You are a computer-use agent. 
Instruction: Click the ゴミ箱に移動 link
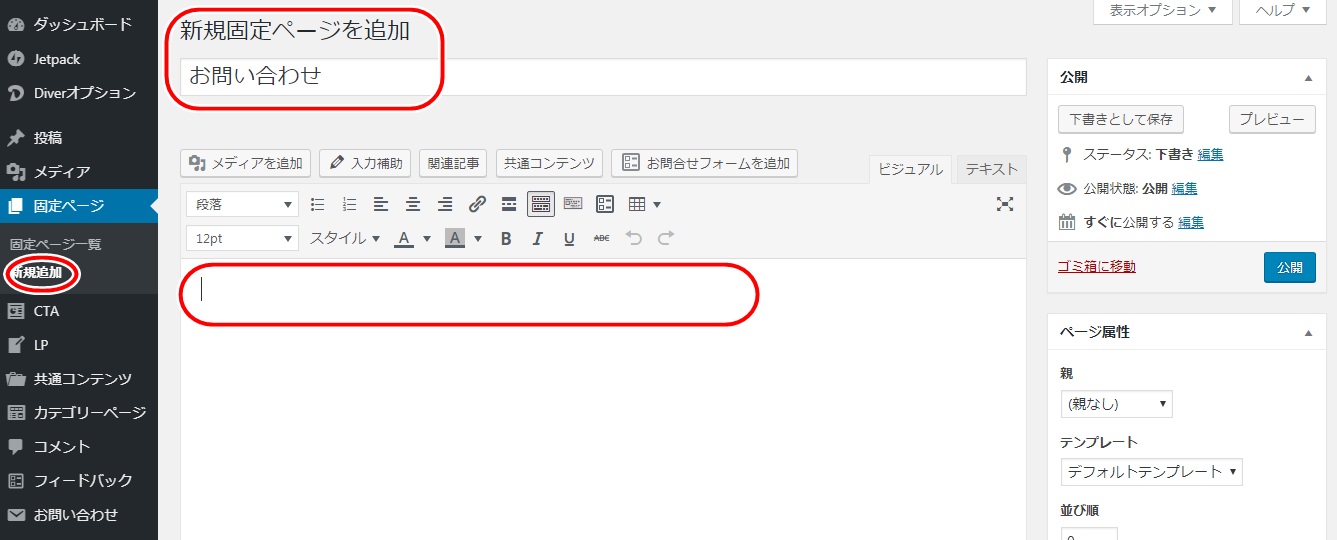point(1096,267)
